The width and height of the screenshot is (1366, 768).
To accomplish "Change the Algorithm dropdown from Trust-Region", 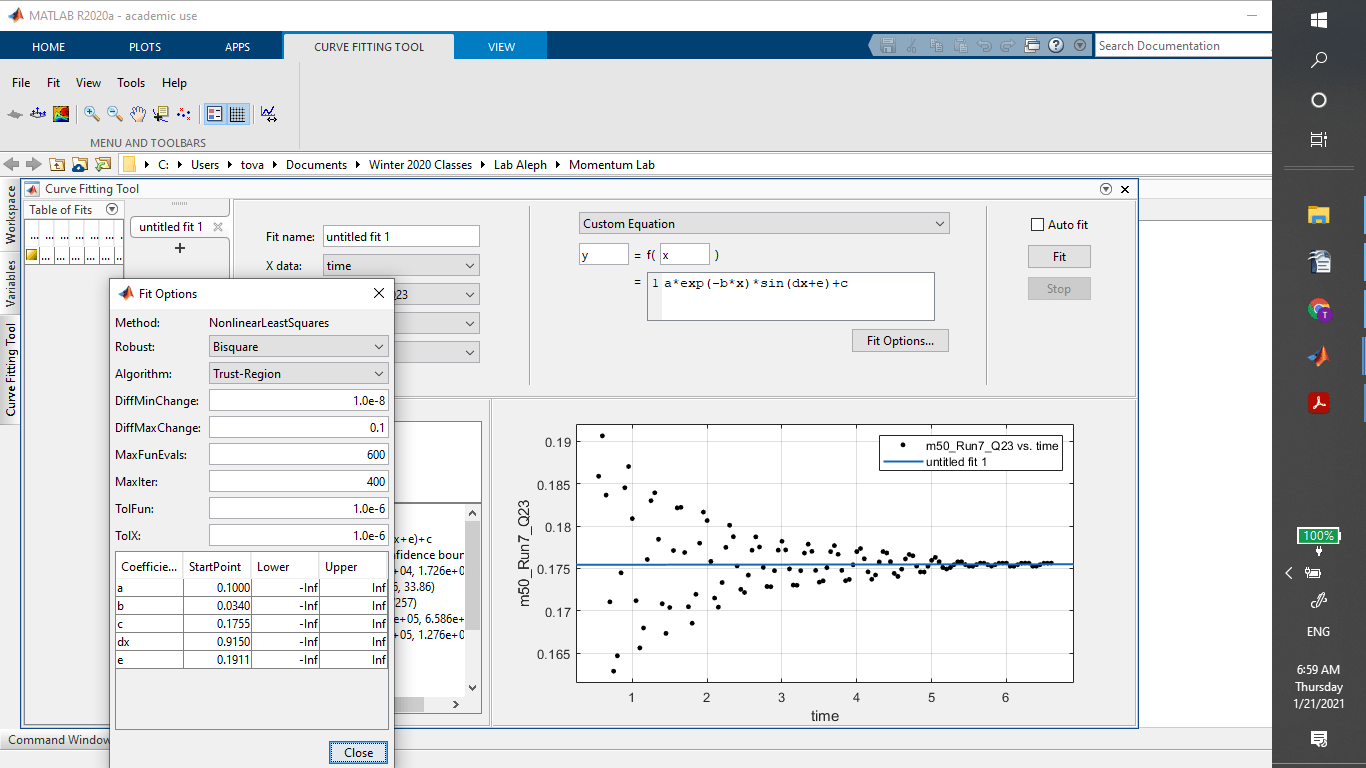I will [x=298, y=373].
